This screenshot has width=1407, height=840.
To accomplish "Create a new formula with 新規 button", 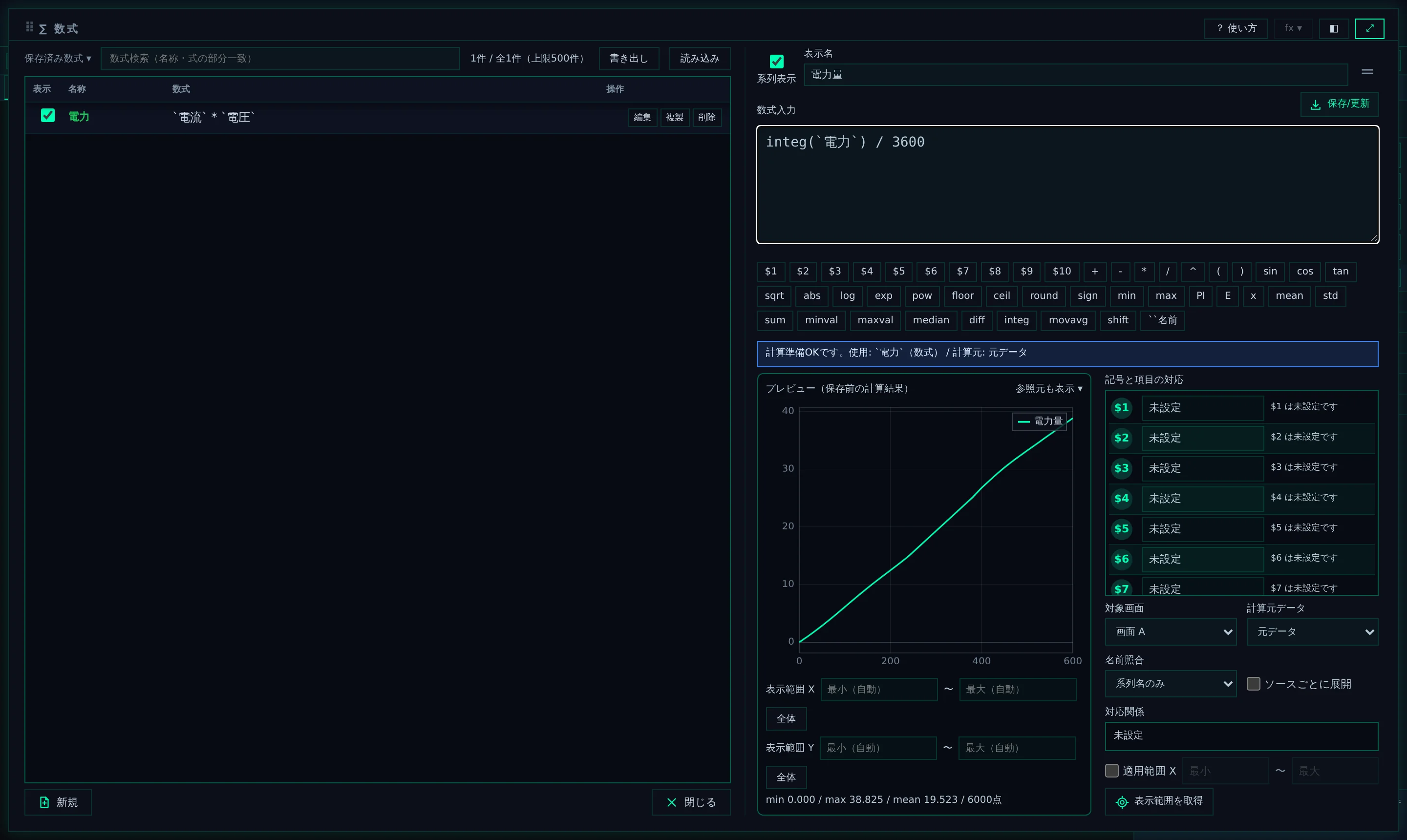I will pyautogui.click(x=58, y=802).
